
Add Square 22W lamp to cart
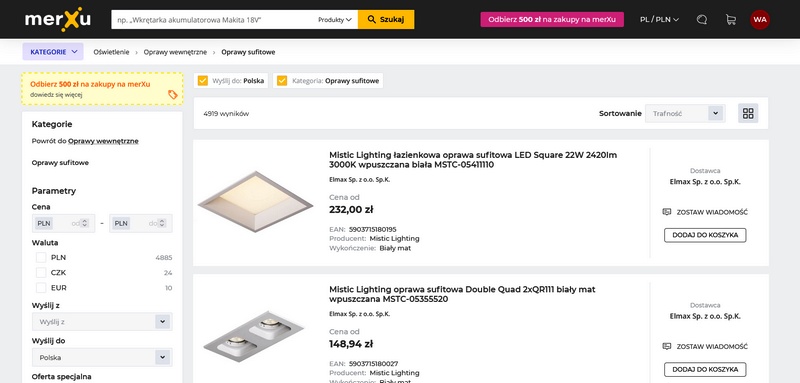(705, 235)
